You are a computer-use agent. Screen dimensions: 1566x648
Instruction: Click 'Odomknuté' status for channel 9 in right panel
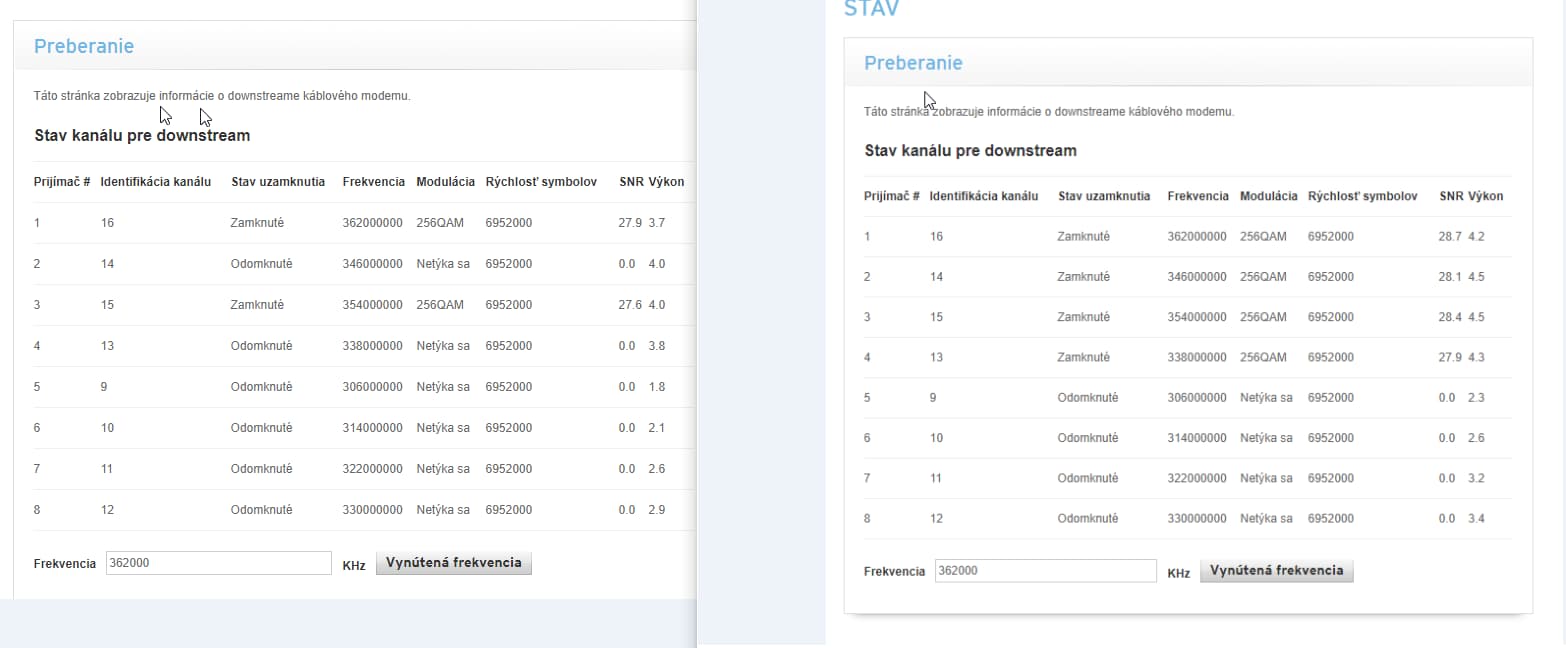coord(1088,398)
